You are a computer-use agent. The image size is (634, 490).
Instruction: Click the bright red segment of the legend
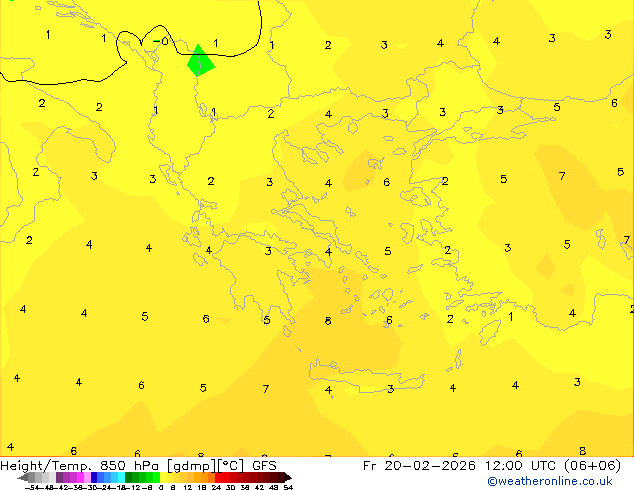pyautogui.click(x=218, y=477)
